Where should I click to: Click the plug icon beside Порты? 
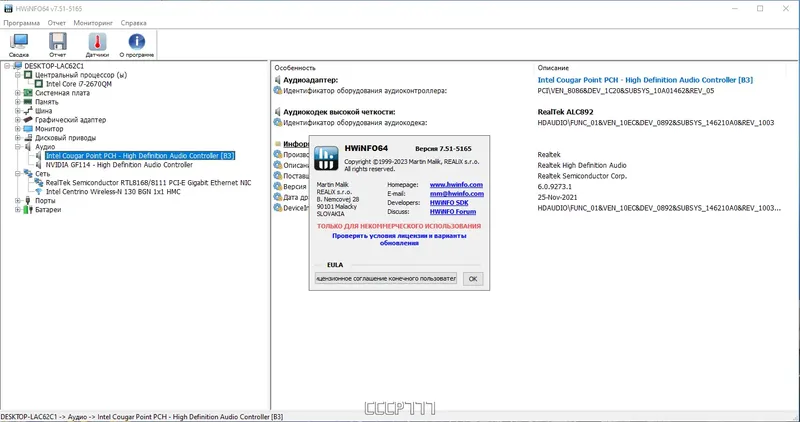(x=28, y=201)
